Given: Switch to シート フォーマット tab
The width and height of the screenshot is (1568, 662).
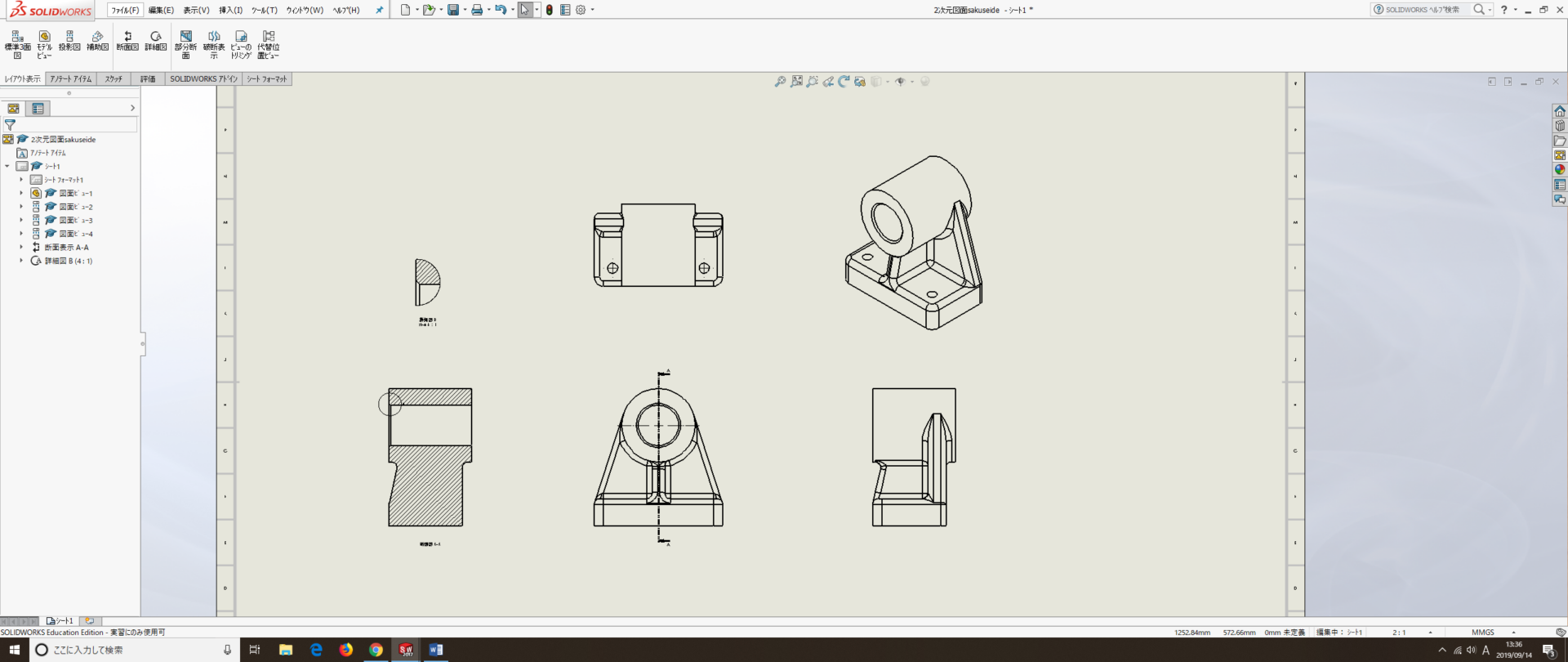Looking at the screenshot, I should pyautogui.click(x=267, y=79).
